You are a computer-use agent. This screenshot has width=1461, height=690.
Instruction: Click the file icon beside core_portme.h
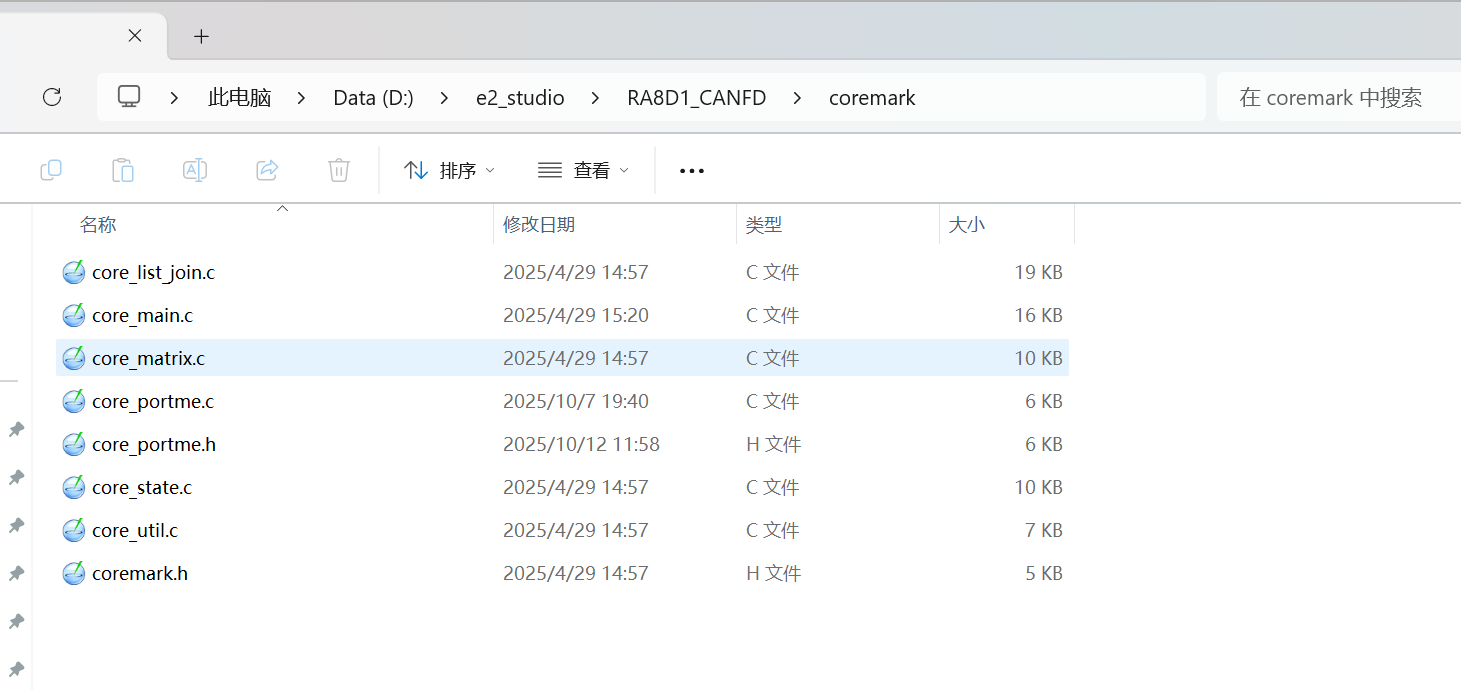click(x=74, y=444)
